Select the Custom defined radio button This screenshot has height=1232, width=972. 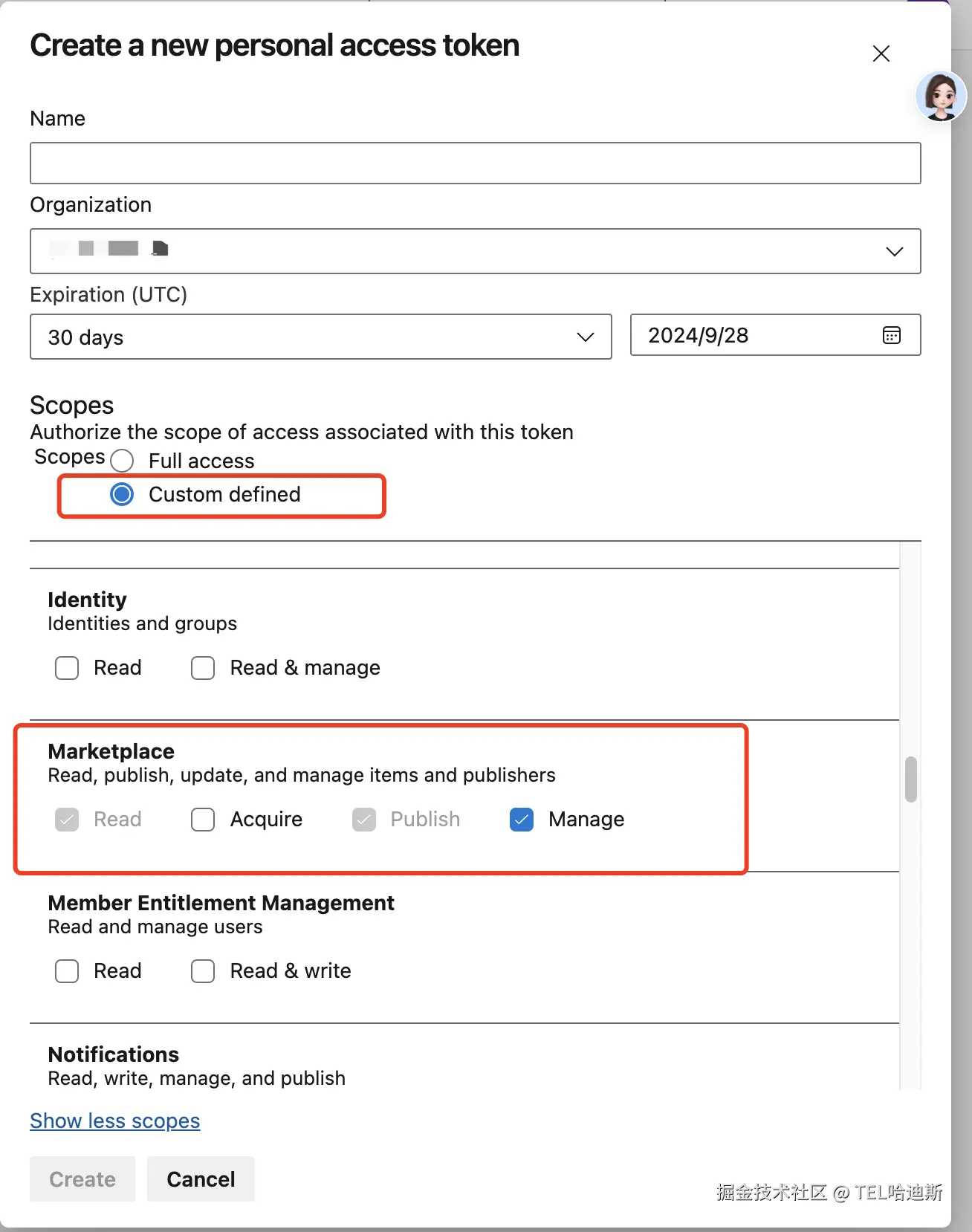123,494
